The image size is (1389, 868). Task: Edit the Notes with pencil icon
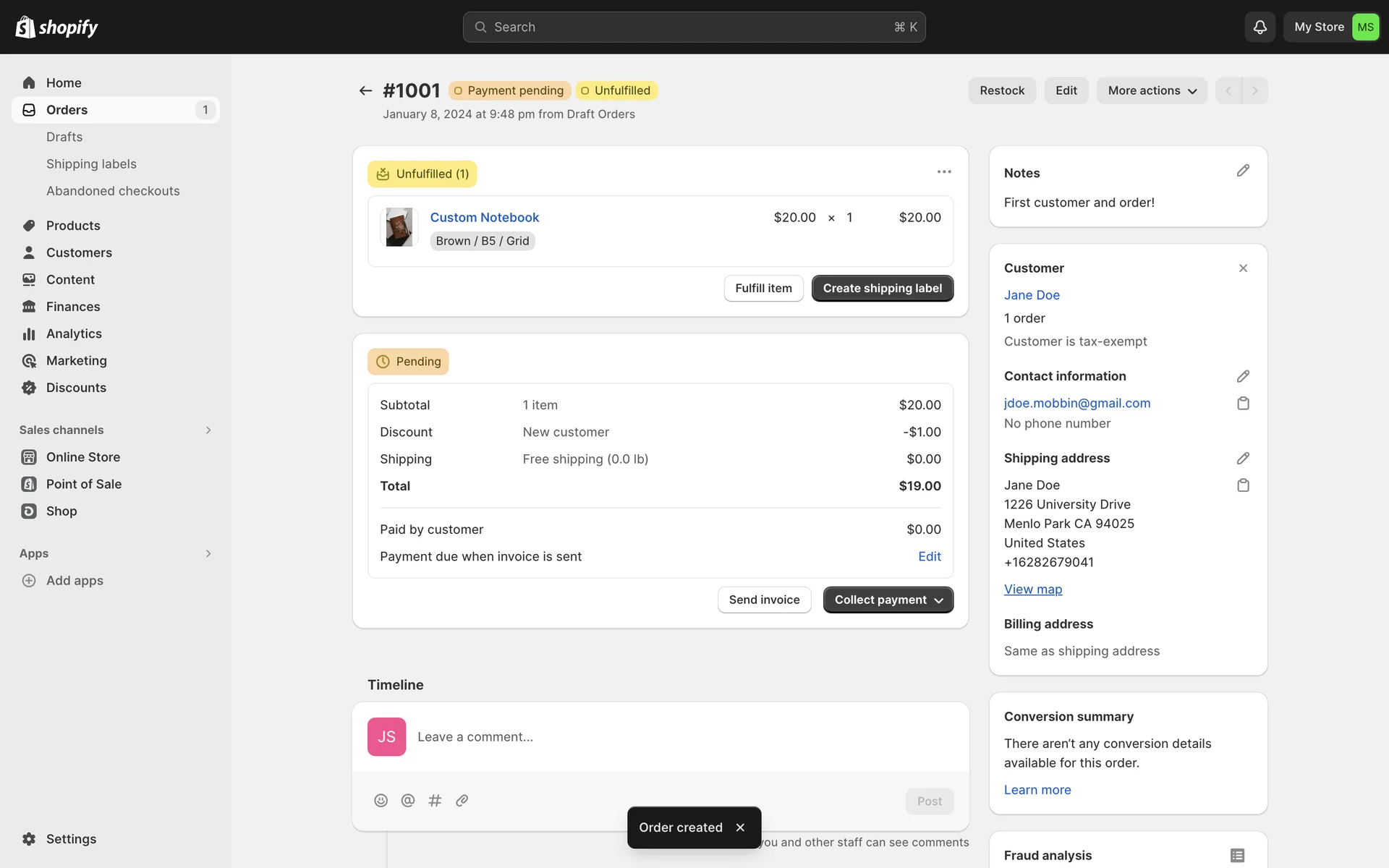pos(1243,171)
